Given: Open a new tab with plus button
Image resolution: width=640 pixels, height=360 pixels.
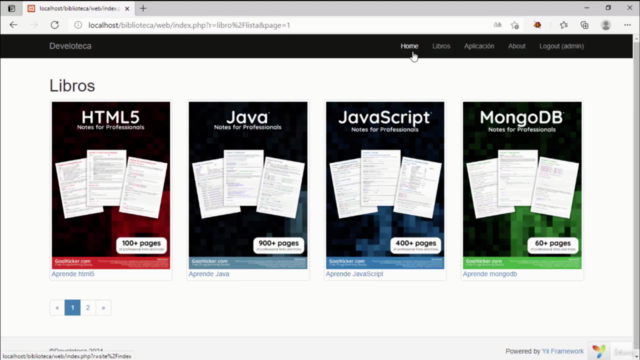Looking at the screenshot, I should coord(143,8).
